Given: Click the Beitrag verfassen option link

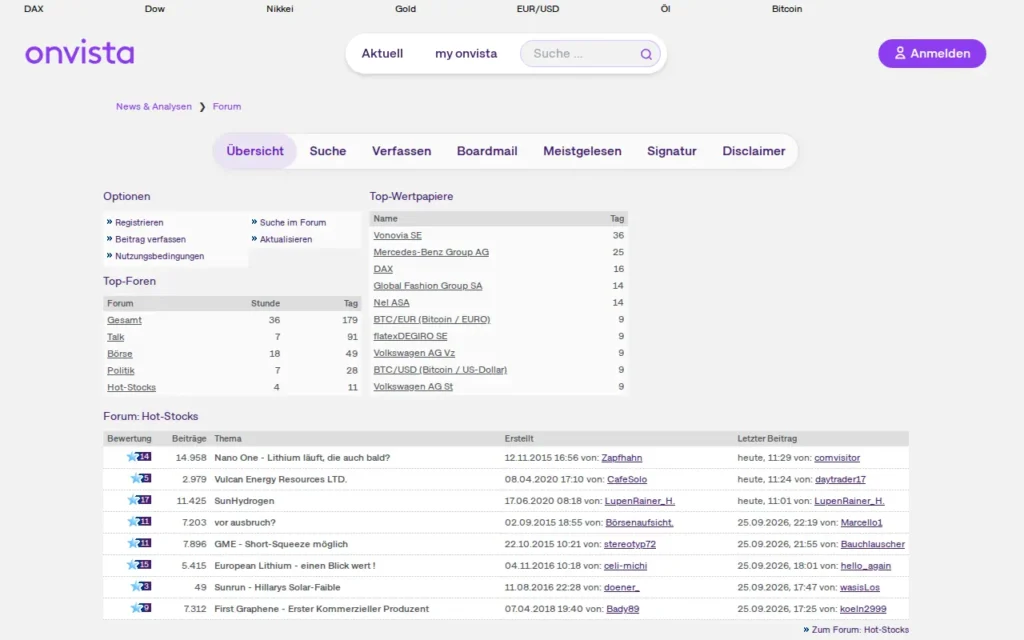Looking at the screenshot, I should (x=150, y=239).
